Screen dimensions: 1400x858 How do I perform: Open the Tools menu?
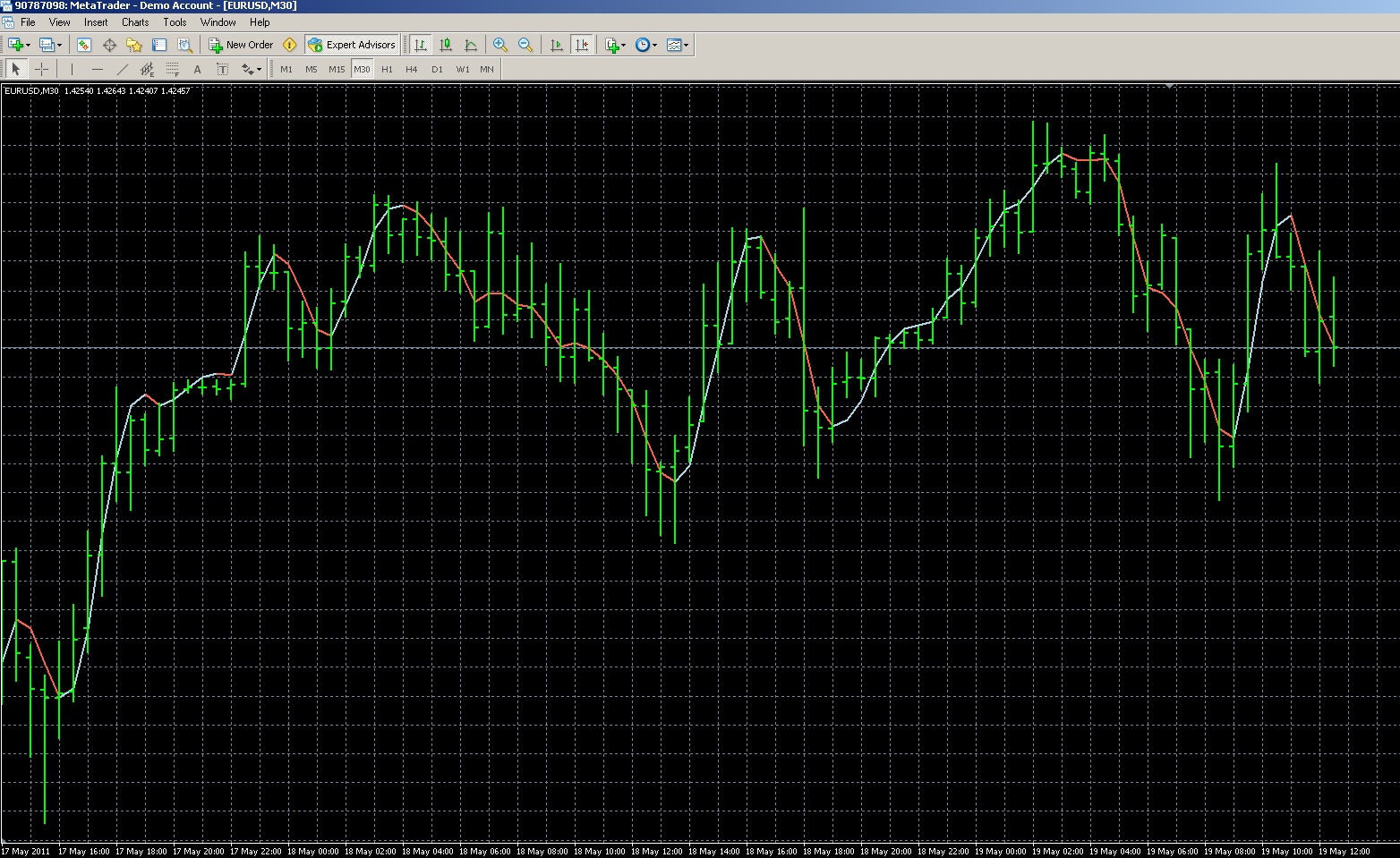click(x=175, y=22)
